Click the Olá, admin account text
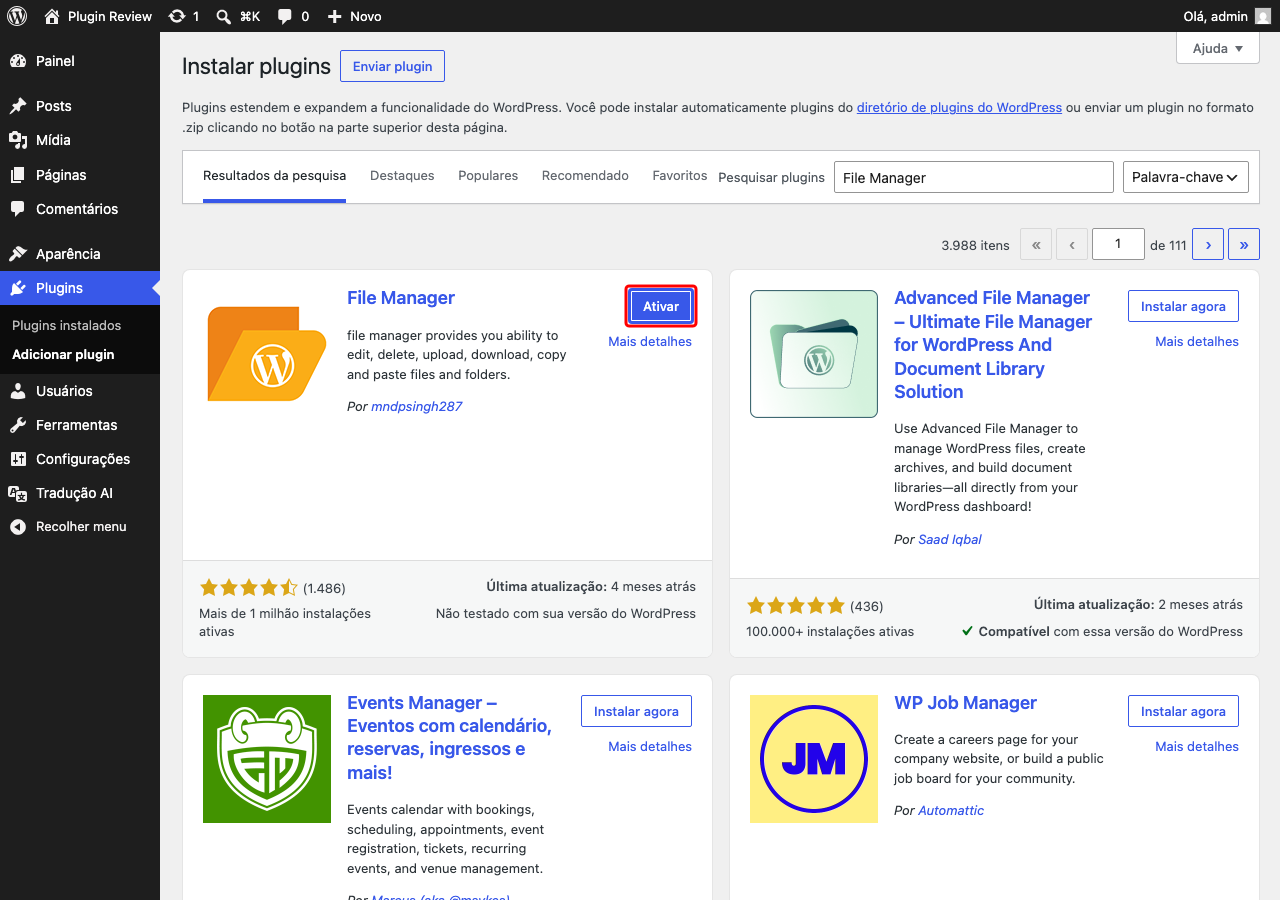Viewport: 1280px width, 900px height. 1215,16
